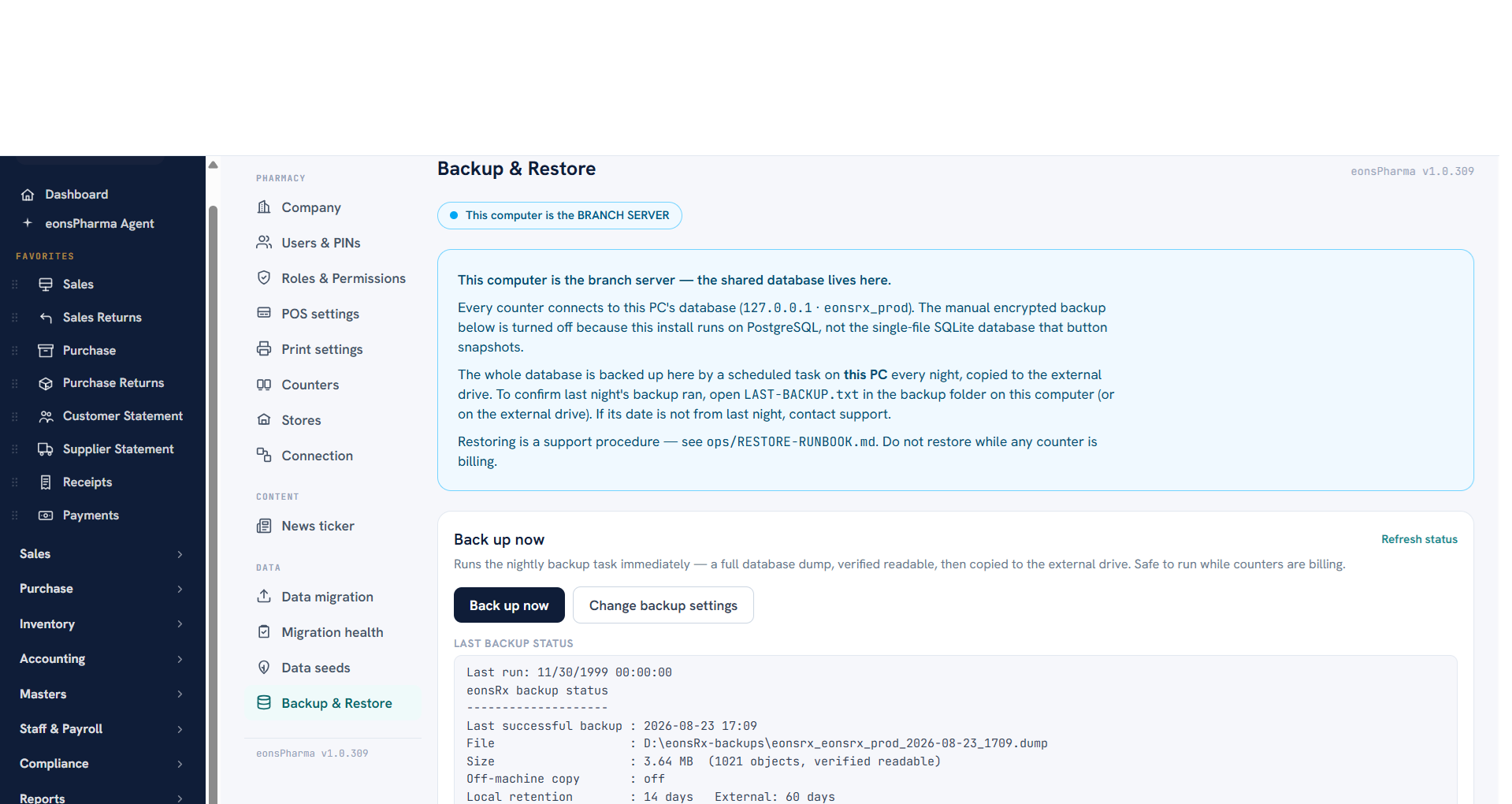The image size is (1512, 804).
Task: Click the Counters icon in settings
Action: [x=264, y=385]
